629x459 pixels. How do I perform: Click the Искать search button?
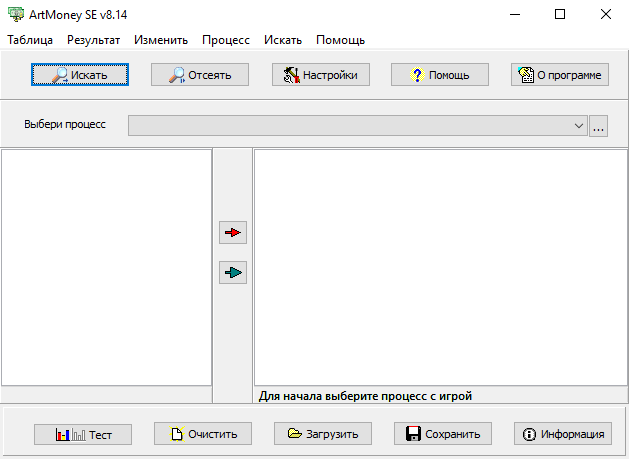(80, 75)
